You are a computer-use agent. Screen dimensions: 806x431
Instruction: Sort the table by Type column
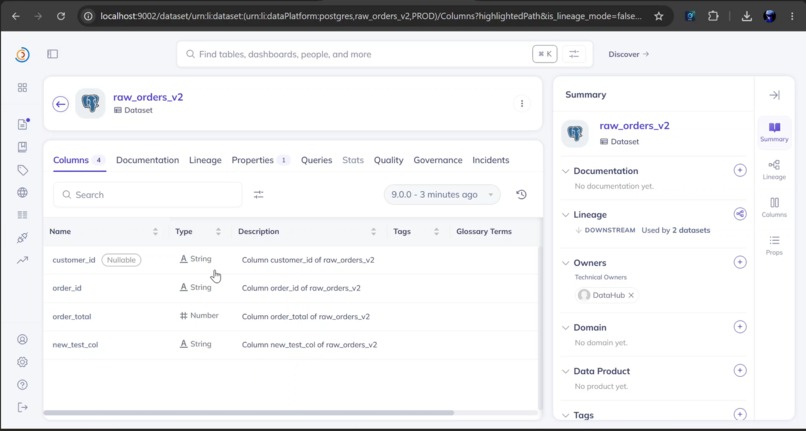[218, 231]
